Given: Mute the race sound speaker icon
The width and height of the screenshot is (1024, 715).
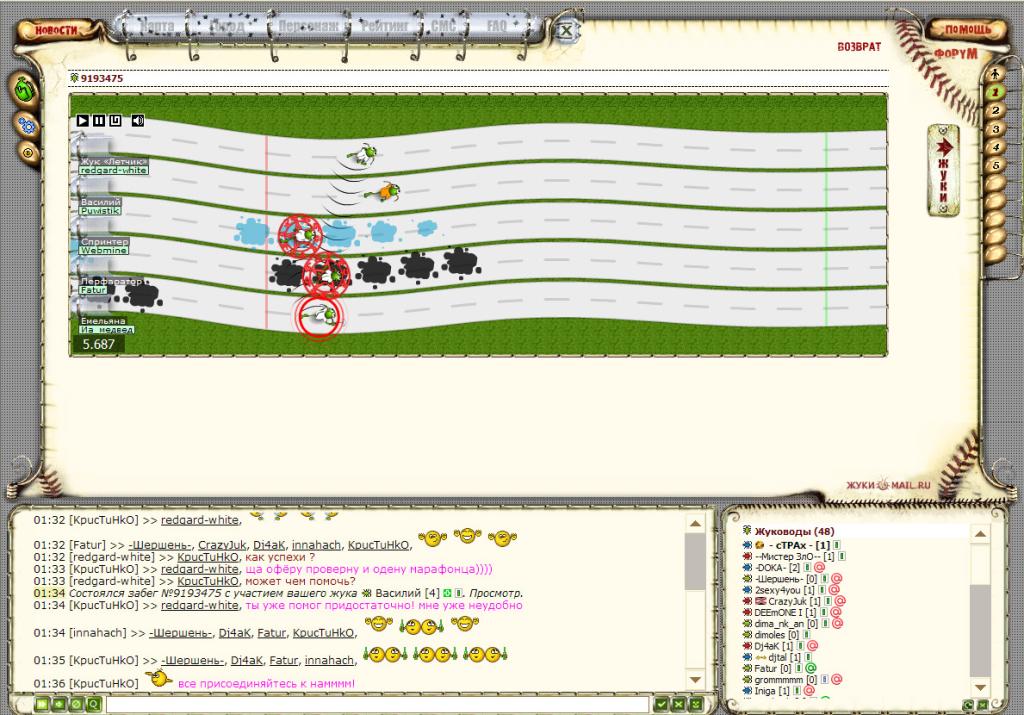Looking at the screenshot, I should [138, 121].
